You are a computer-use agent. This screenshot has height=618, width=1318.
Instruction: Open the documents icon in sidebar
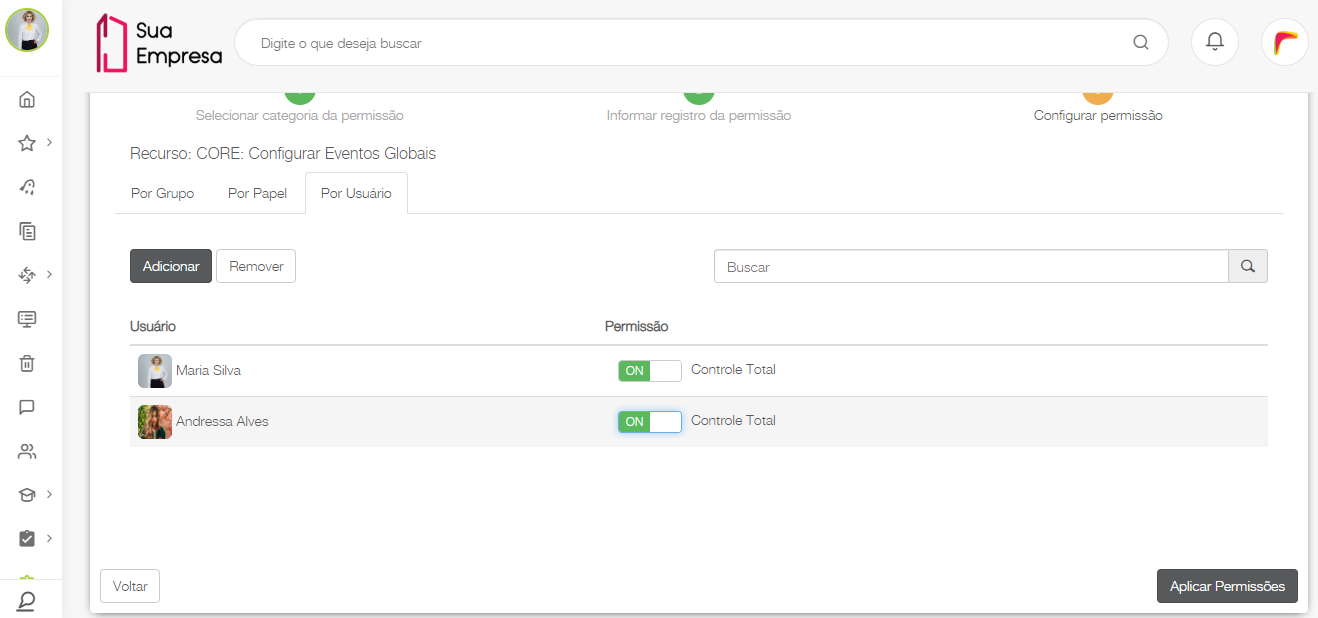[27, 231]
